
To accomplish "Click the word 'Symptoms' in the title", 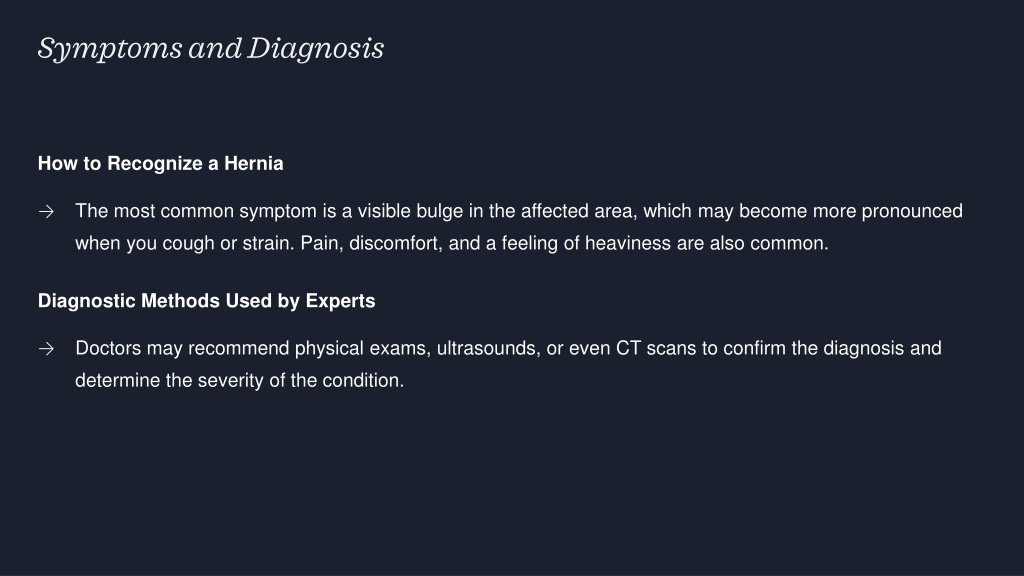I will pos(110,50).
